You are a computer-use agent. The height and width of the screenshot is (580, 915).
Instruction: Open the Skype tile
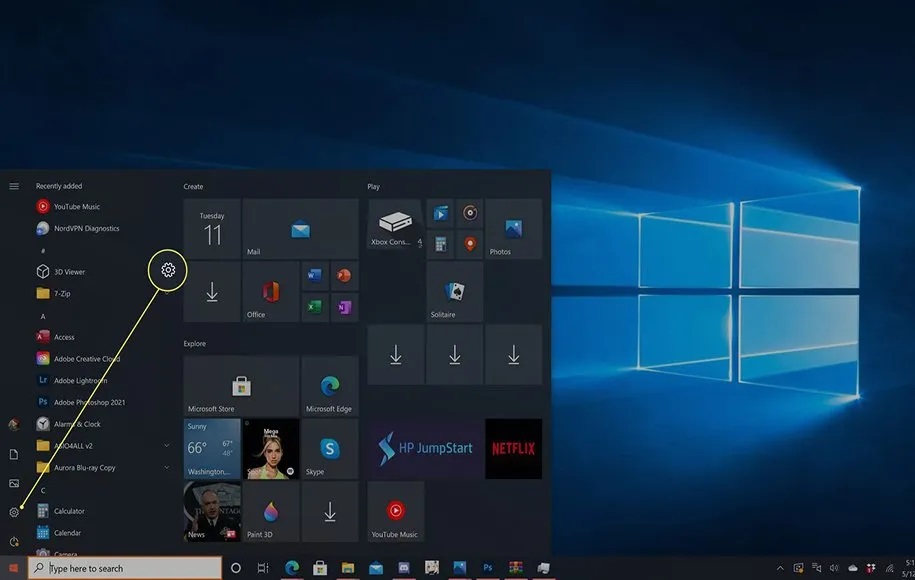click(330, 449)
